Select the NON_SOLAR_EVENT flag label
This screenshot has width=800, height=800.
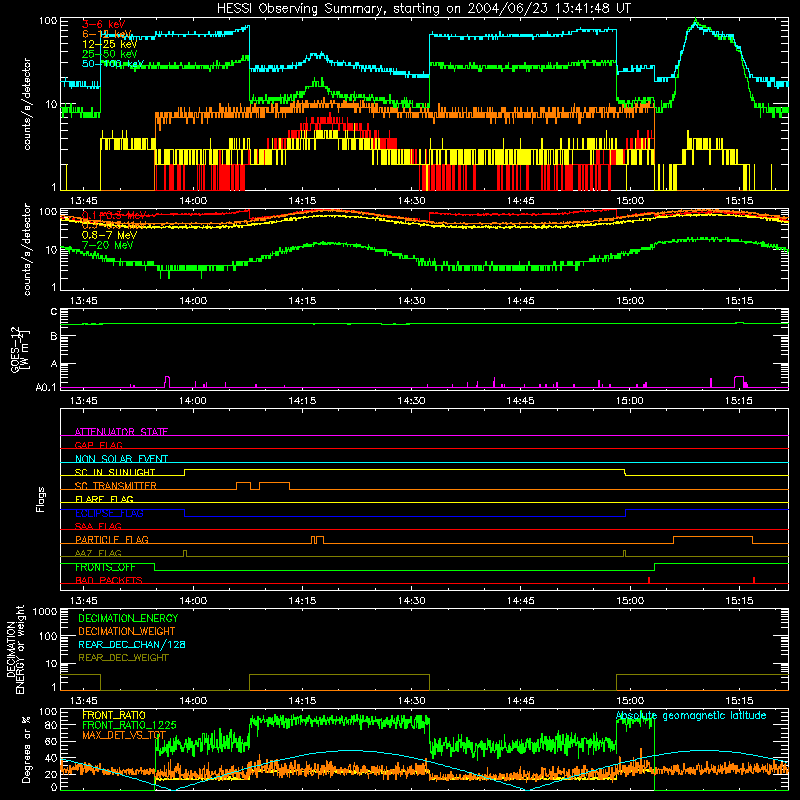[x=121, y=459]
